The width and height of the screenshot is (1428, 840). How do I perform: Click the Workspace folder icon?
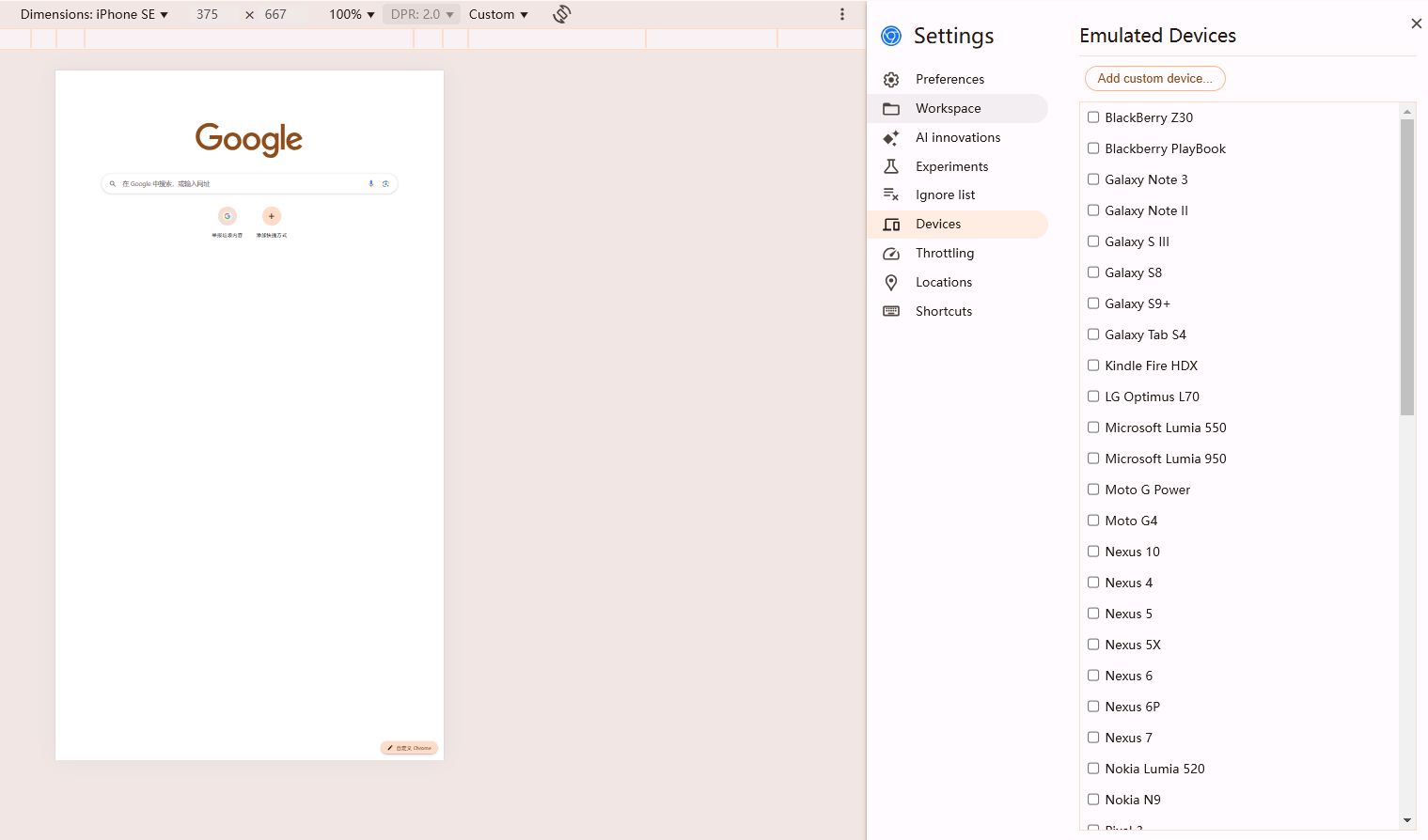click(x=891, y=109)
